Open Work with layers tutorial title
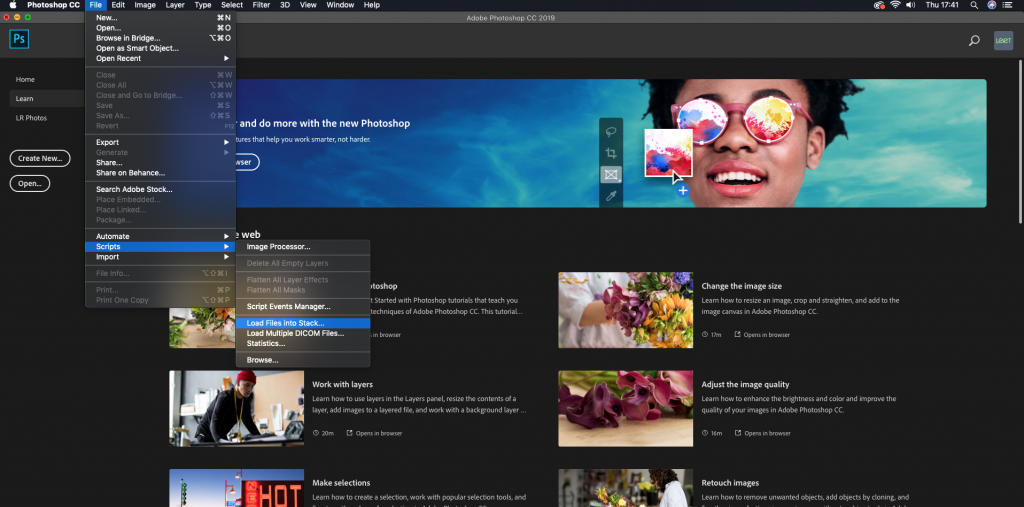The width and height of the screenshot is (1024, 507). pos(342,385)
